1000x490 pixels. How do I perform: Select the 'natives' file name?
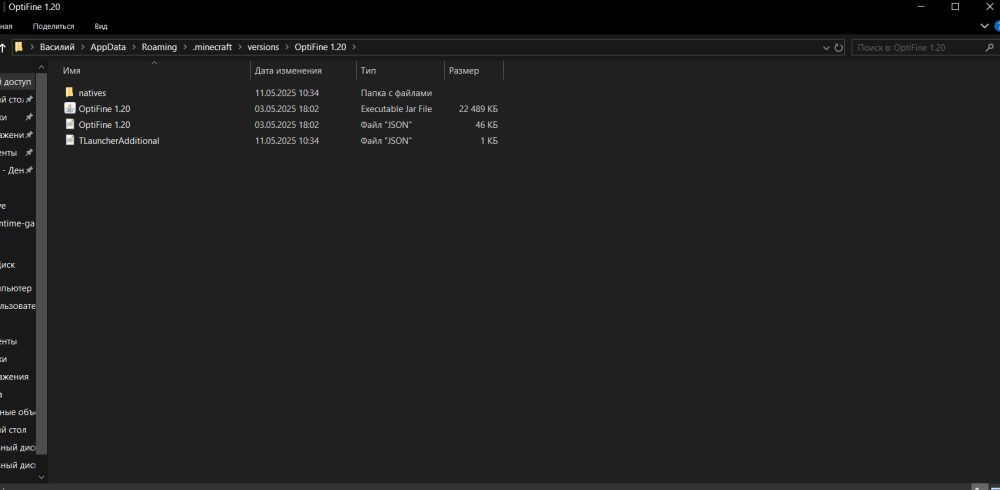click(92, 93)
